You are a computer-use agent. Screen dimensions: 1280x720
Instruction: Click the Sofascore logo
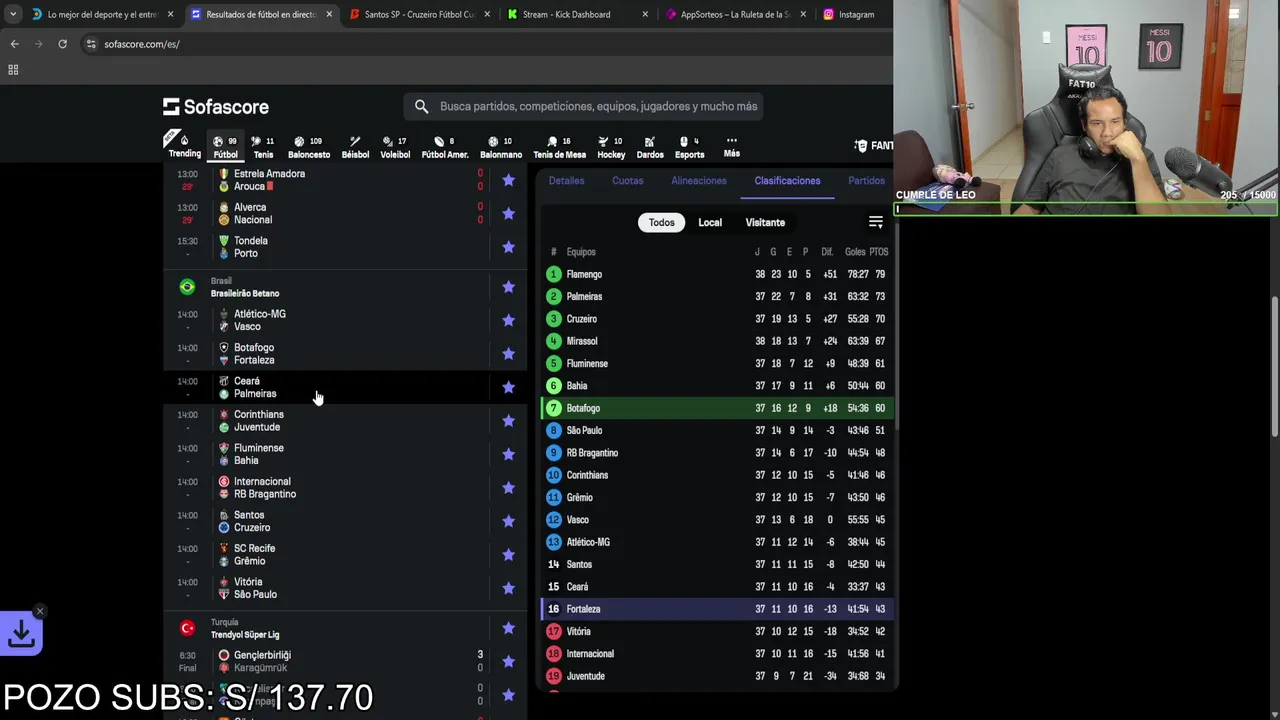click(x=216, y=106)
